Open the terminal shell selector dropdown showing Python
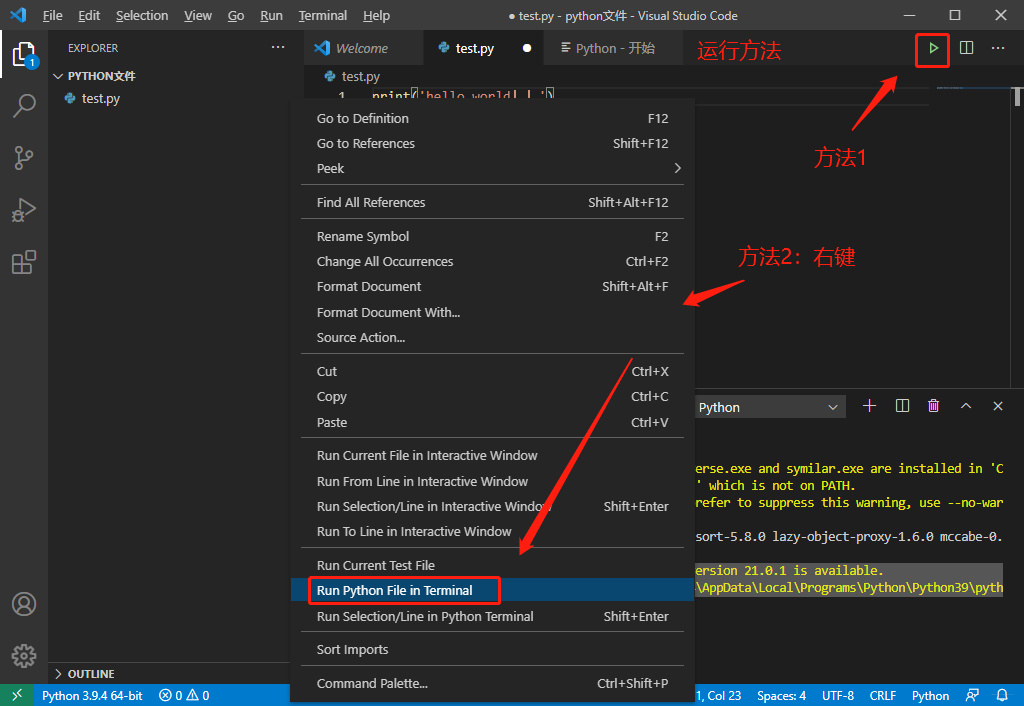The width and height of the screenshot is (1024, 706). (x=769, y=406)
